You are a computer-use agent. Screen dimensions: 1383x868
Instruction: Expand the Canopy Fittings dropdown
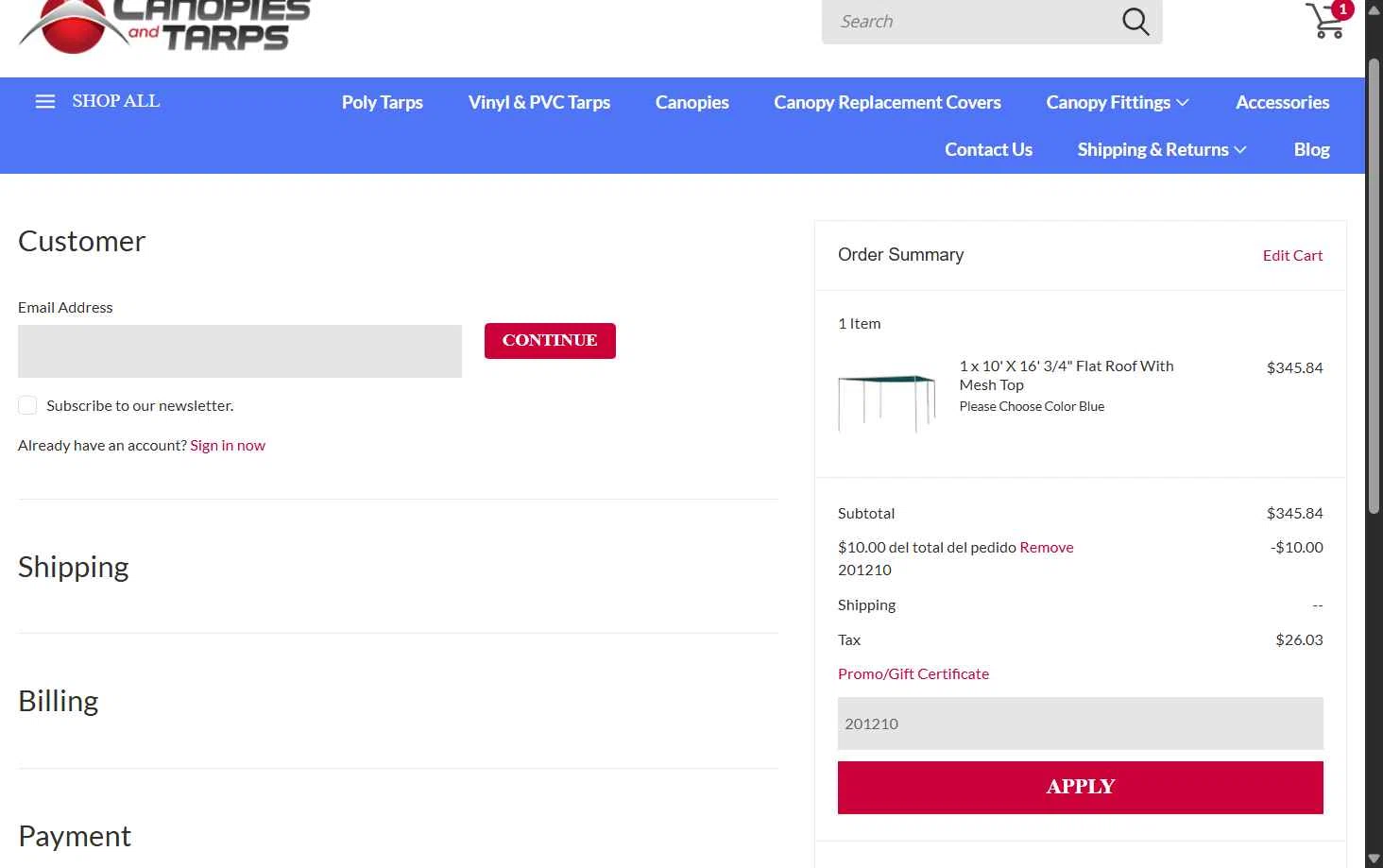pos(1118,102)
